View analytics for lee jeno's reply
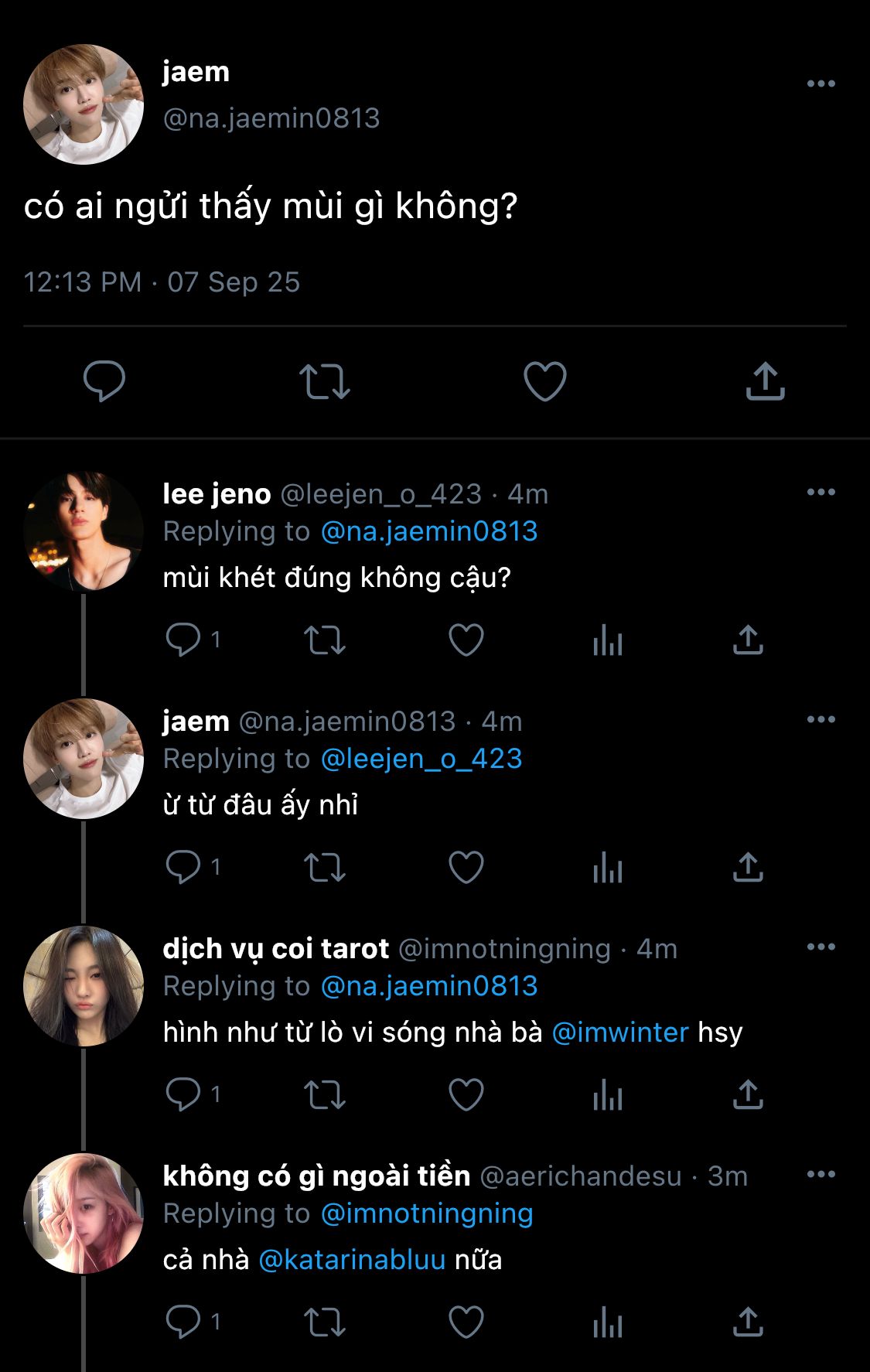Viewport: 870px width, 1372px height. (x=608, y=640)
